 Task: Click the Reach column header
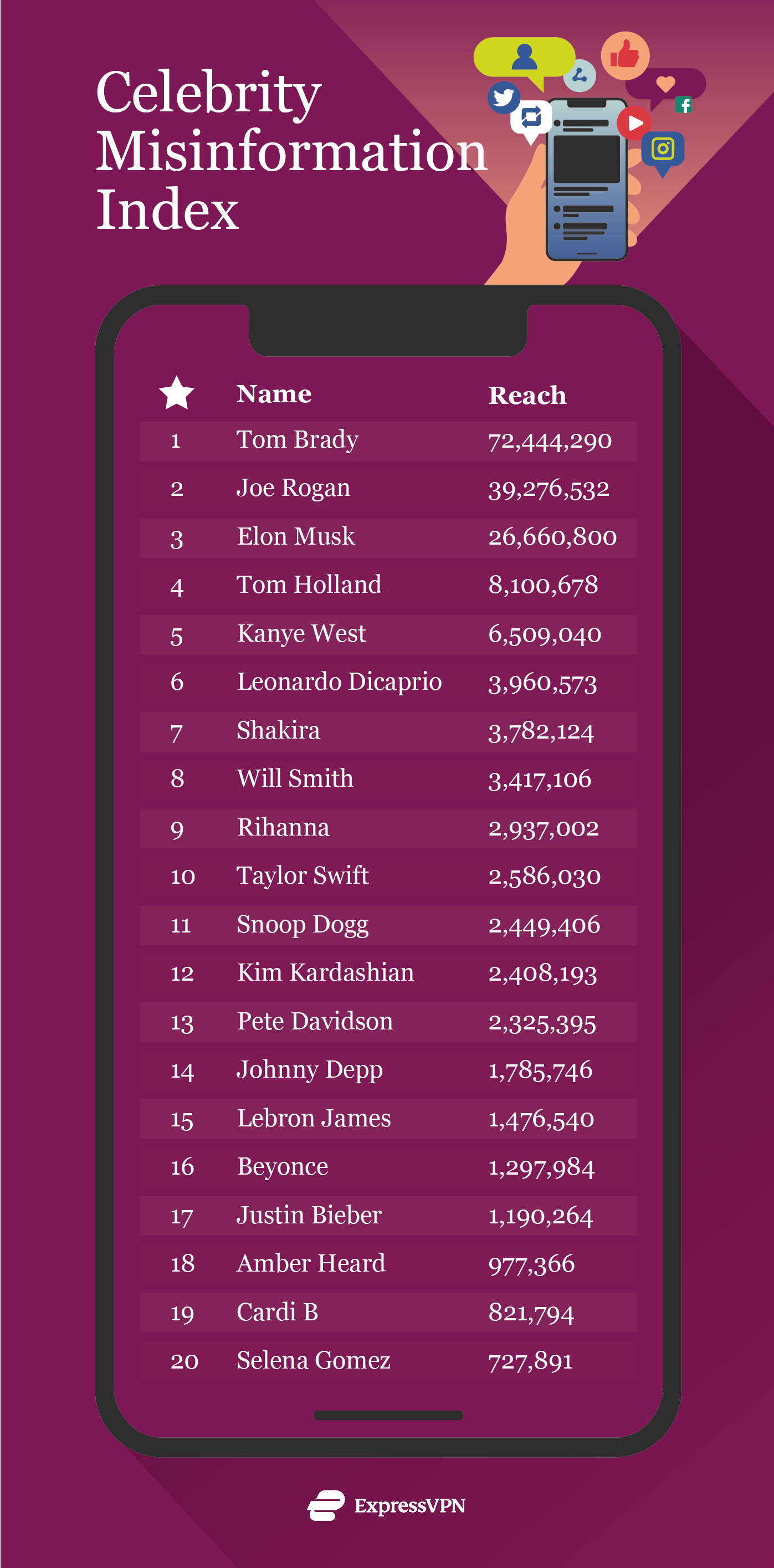pos(527,395)
